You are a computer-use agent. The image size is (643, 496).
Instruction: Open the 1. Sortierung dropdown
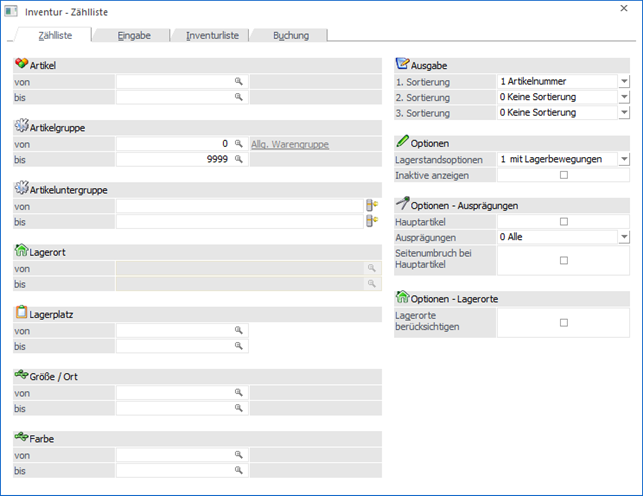(x=623, y=82)
